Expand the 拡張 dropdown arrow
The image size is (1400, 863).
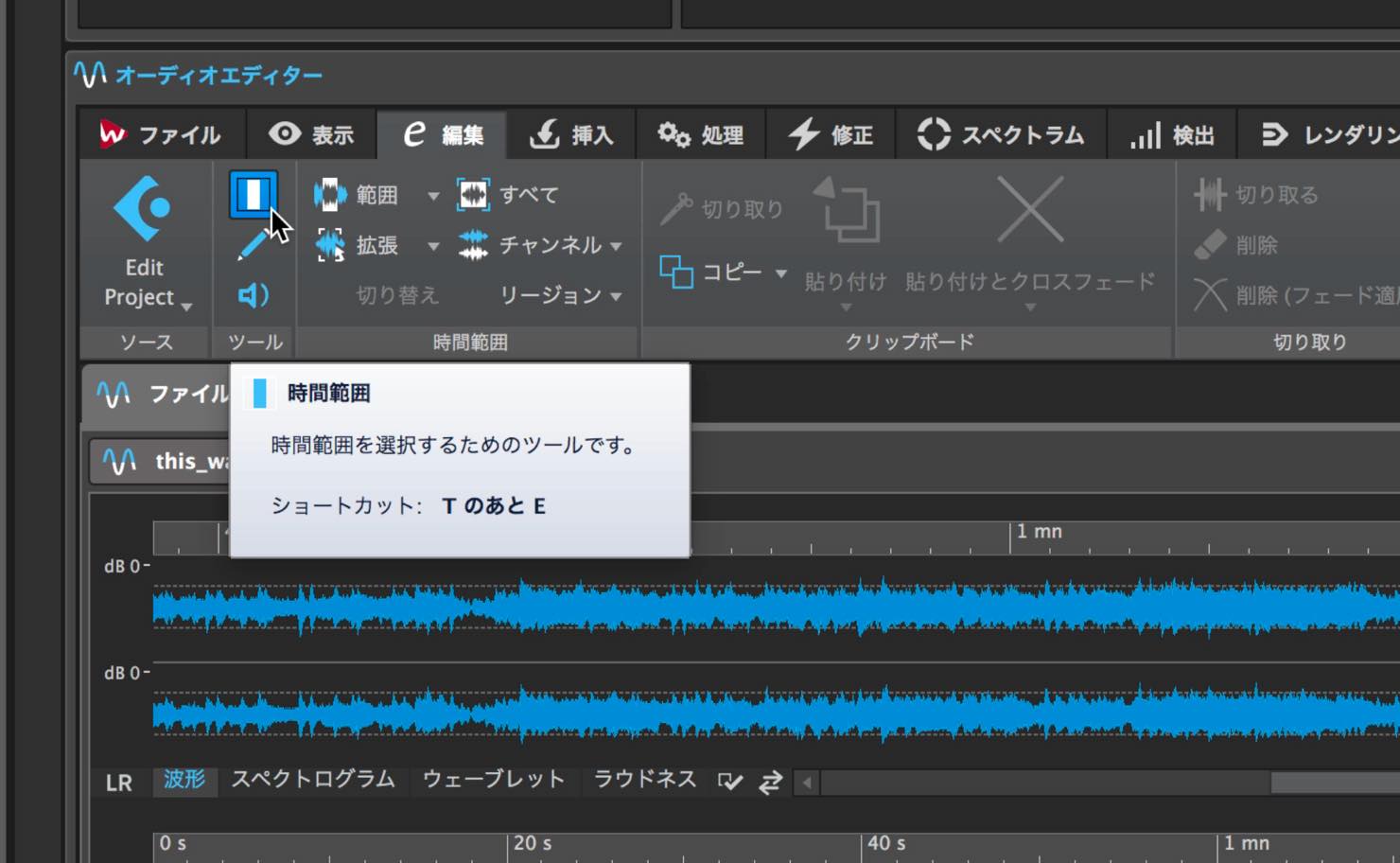pyautogui.click(x=433, y=246)
